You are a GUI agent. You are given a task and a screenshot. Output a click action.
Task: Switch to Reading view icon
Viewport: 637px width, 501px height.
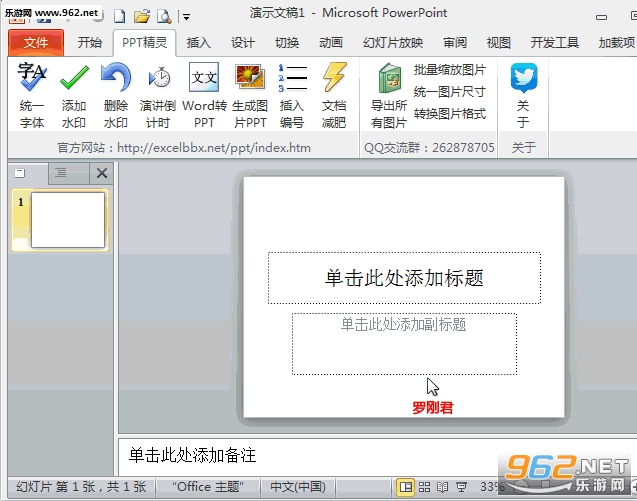click(442, 486)
